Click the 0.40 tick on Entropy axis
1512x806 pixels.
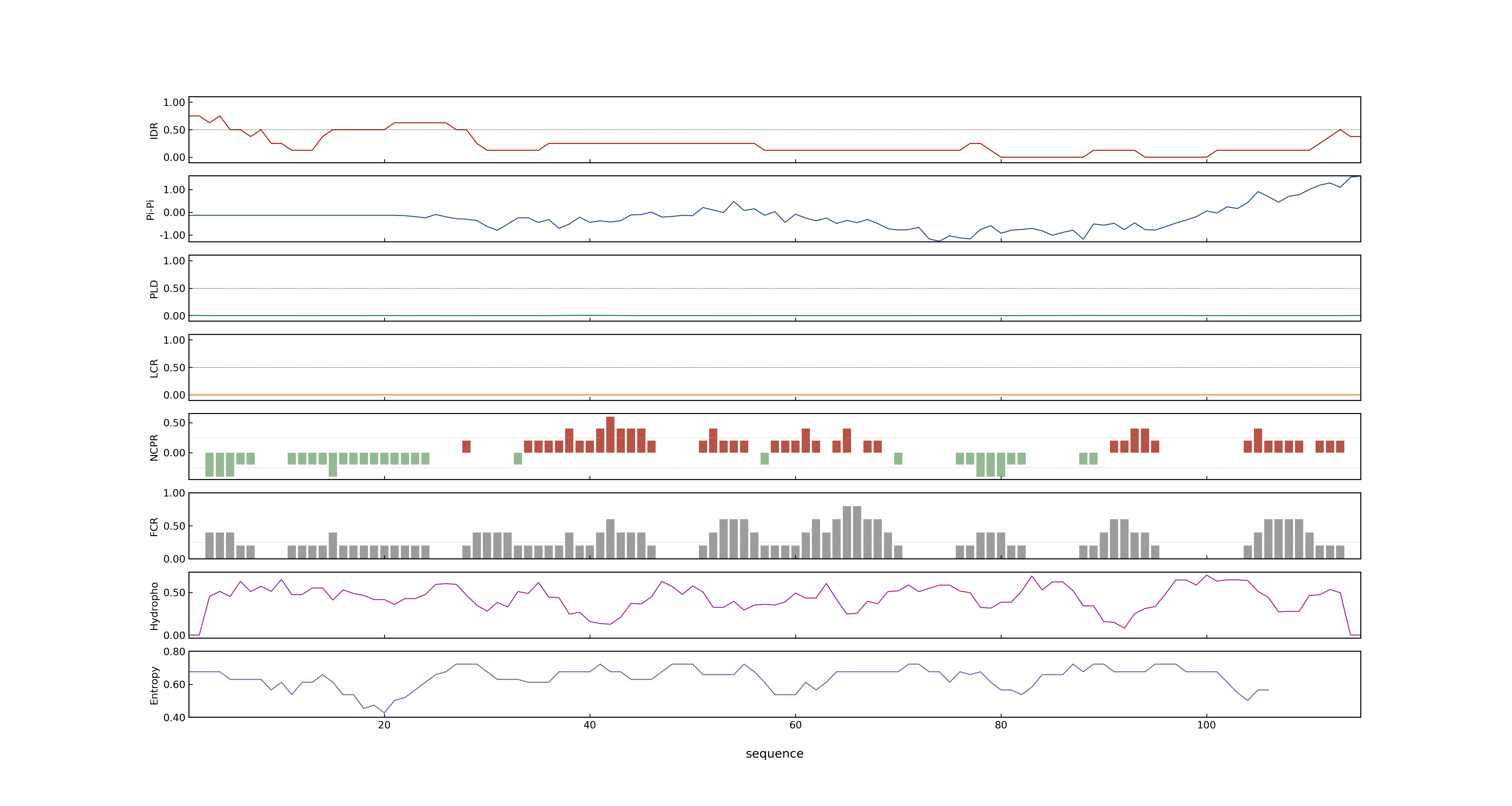[x=174, y=717]
